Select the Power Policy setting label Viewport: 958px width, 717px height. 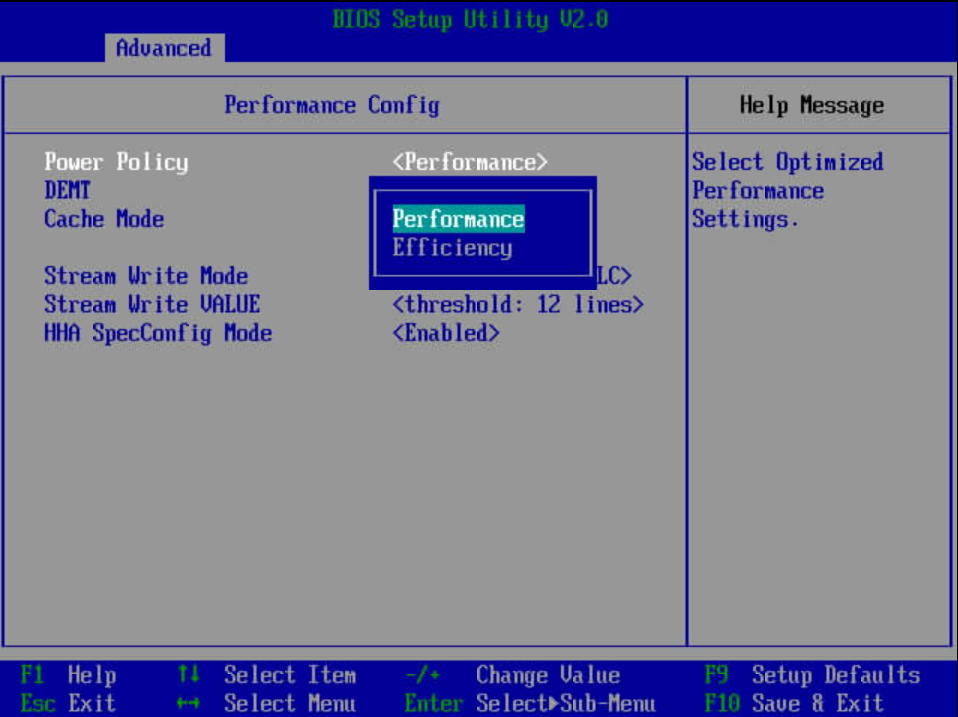coord(116,162)
